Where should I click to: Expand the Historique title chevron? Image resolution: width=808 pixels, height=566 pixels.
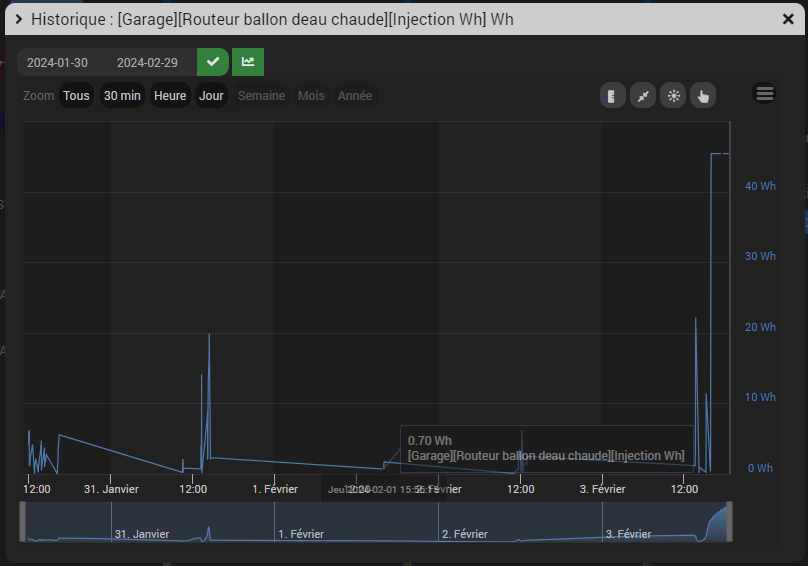19,19
